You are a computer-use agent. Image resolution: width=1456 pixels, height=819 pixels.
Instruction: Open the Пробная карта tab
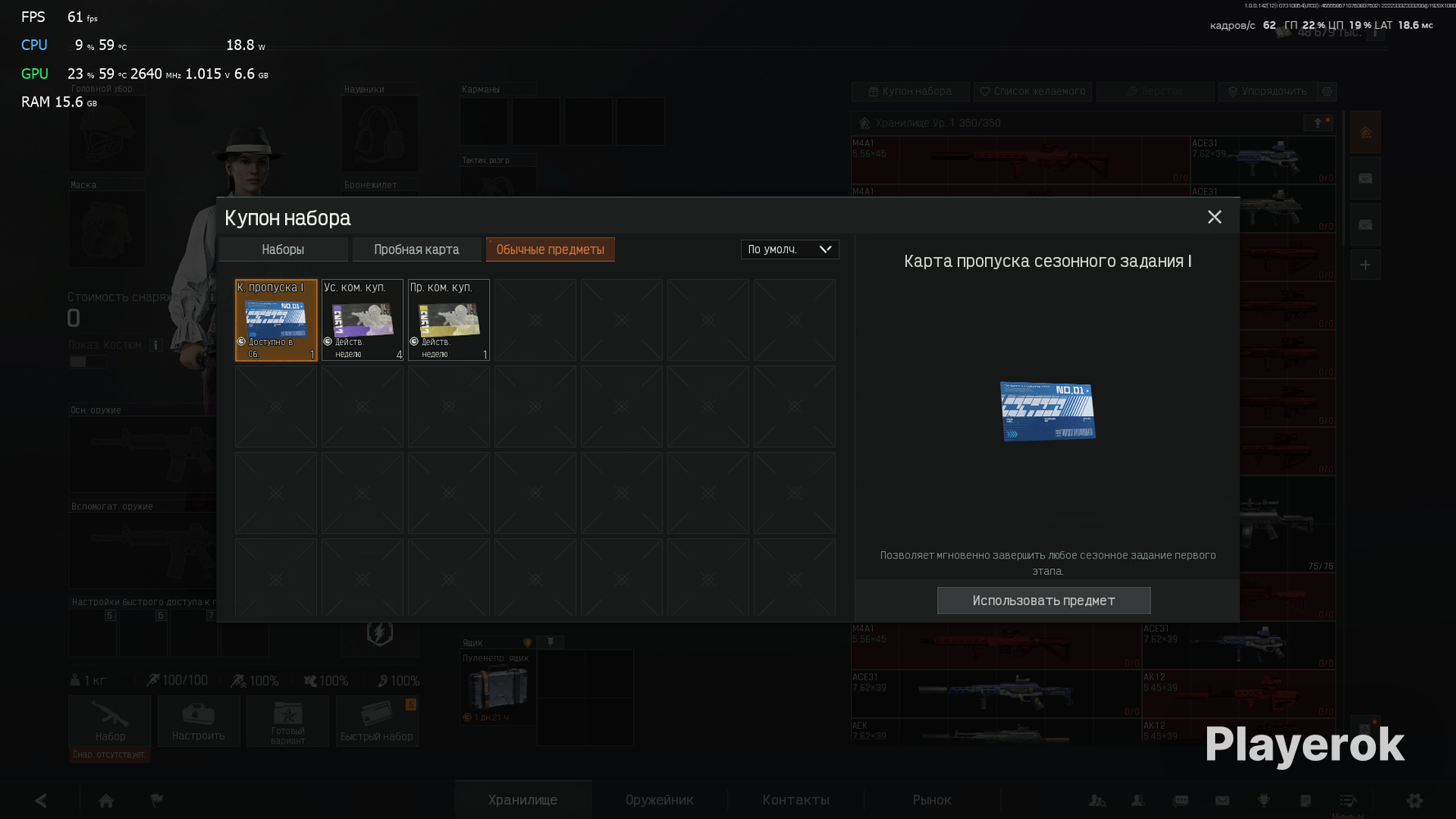(x=417, y=250)
